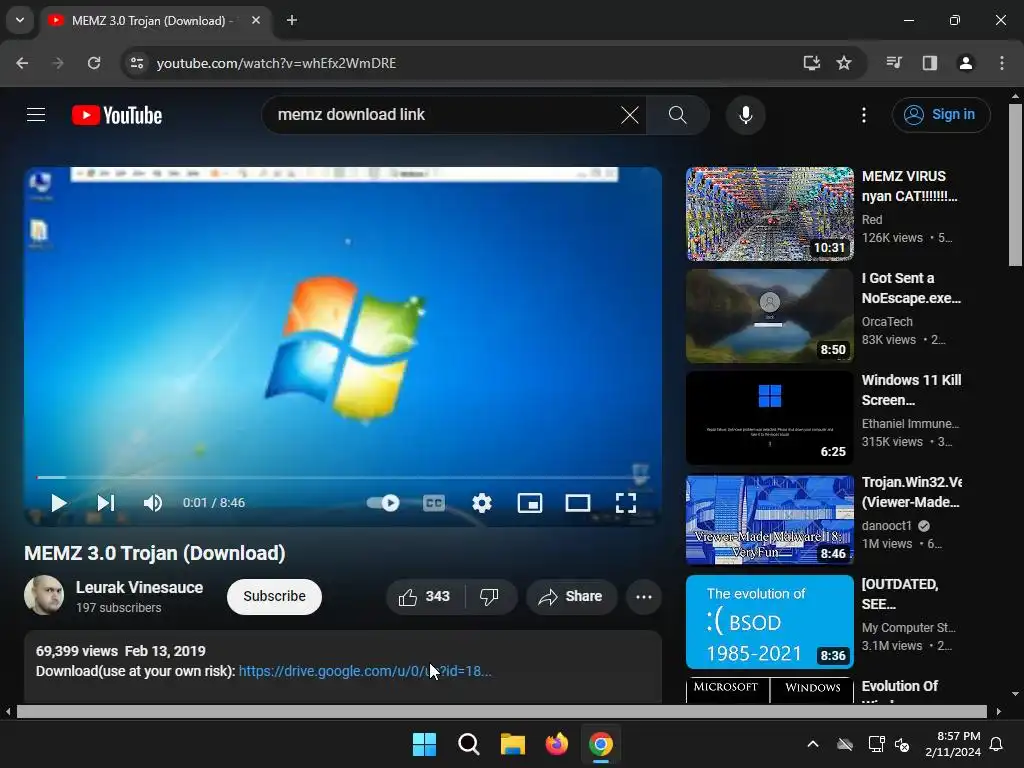Click the vertical page scrollbar
Screen dimensions: 1024x768
pyautogui.click(x=1015, y=184)
